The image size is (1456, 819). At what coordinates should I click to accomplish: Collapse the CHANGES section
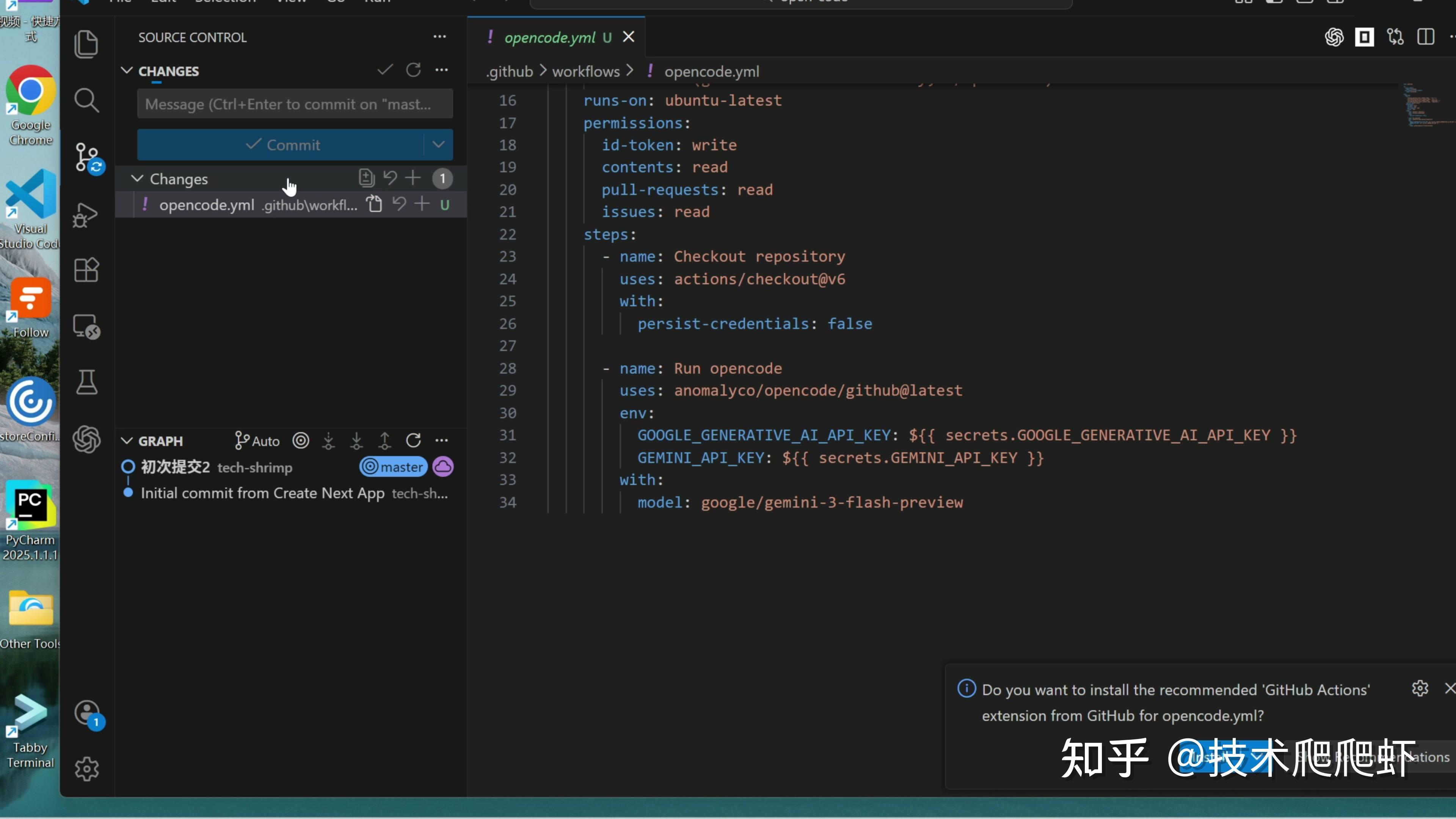pyautogui.click(x=127, y=71)
